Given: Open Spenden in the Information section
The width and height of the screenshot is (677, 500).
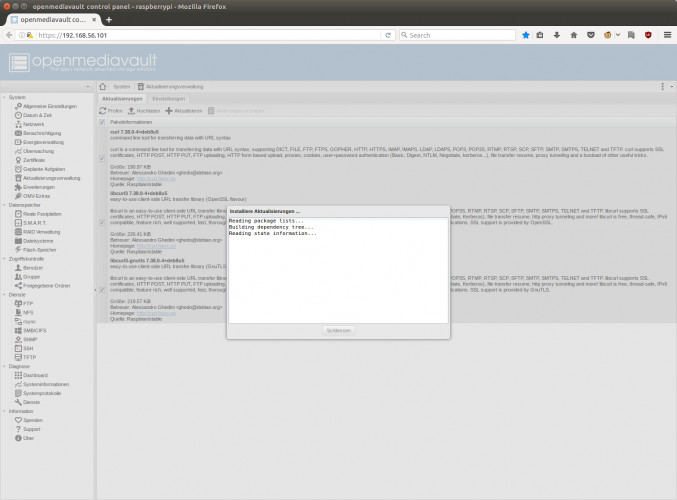Looking at the screenshot, I should pos(29,420).
